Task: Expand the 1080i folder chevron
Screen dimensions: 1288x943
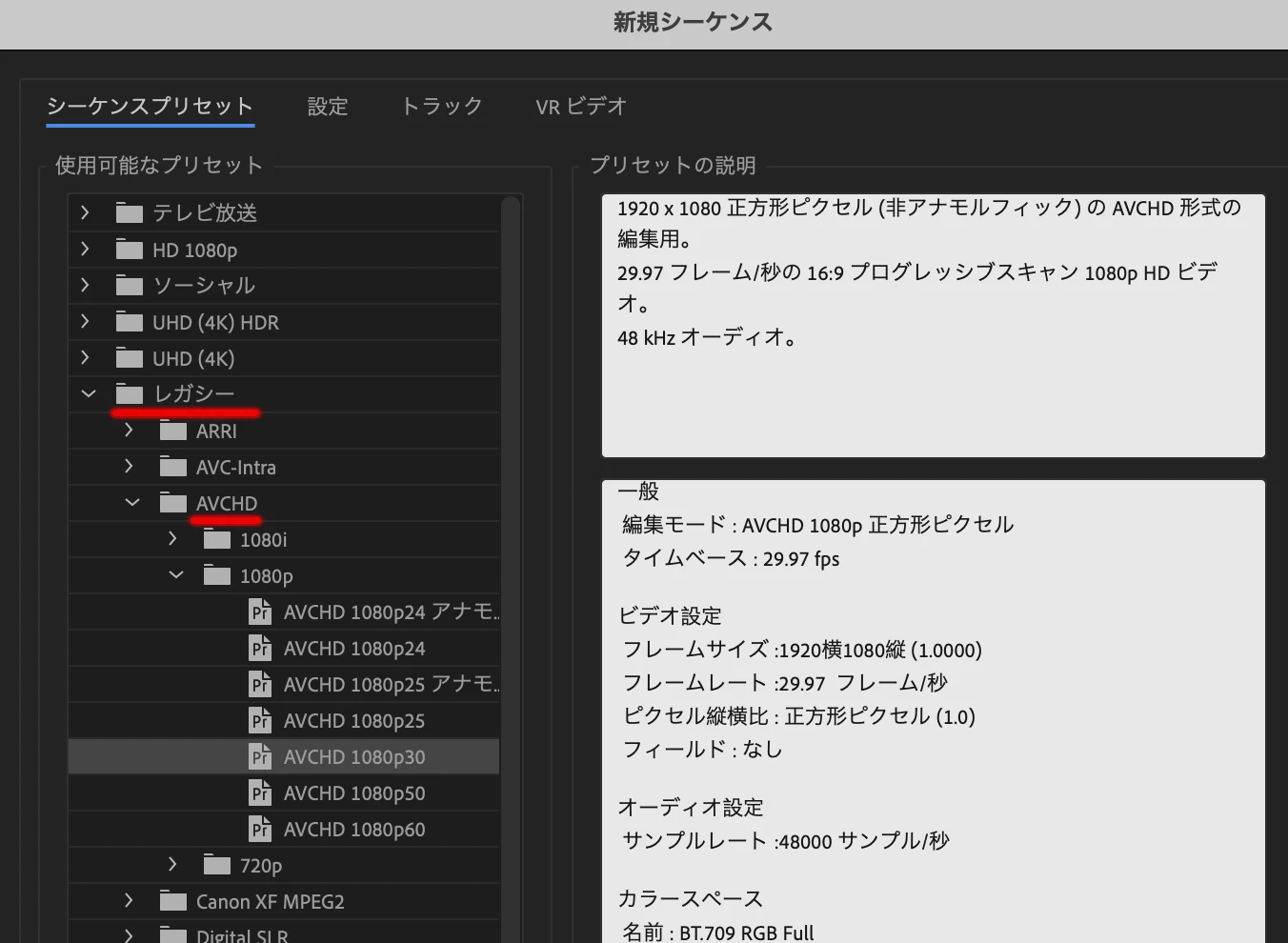Action: click(x=173, y=539)
